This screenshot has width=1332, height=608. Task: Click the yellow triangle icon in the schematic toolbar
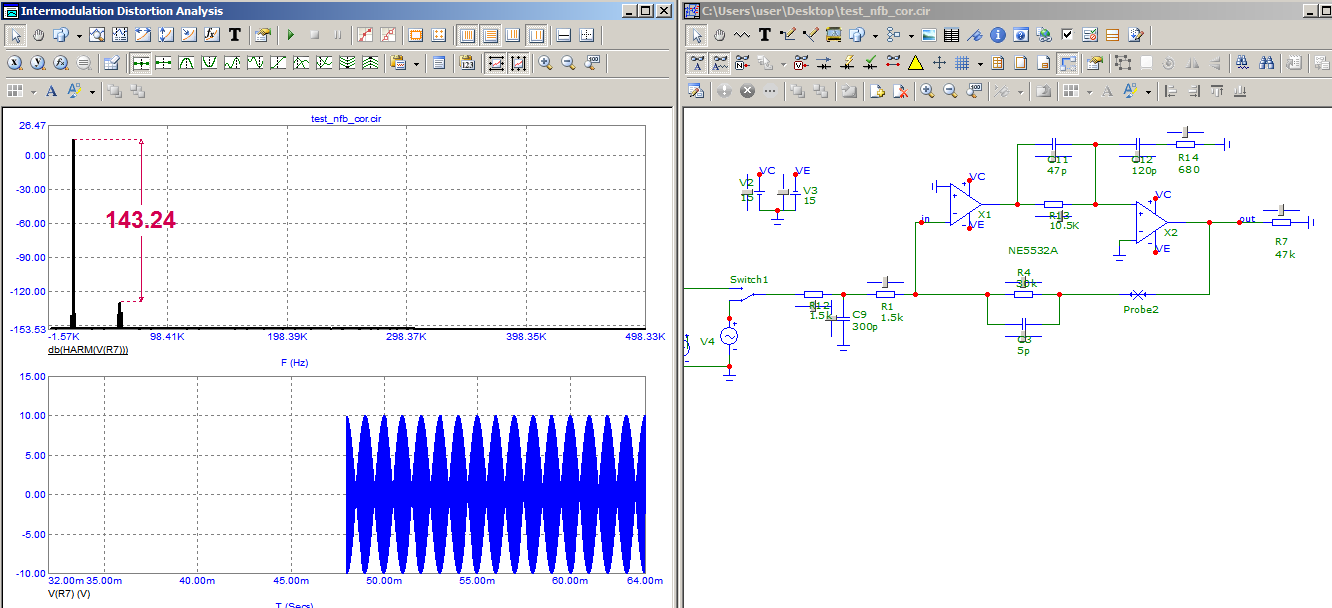click(915, 63)
